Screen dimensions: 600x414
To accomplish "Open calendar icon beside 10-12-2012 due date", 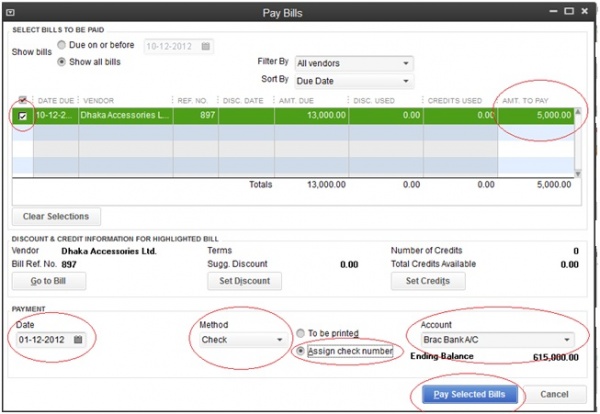I will coord(205,46).
